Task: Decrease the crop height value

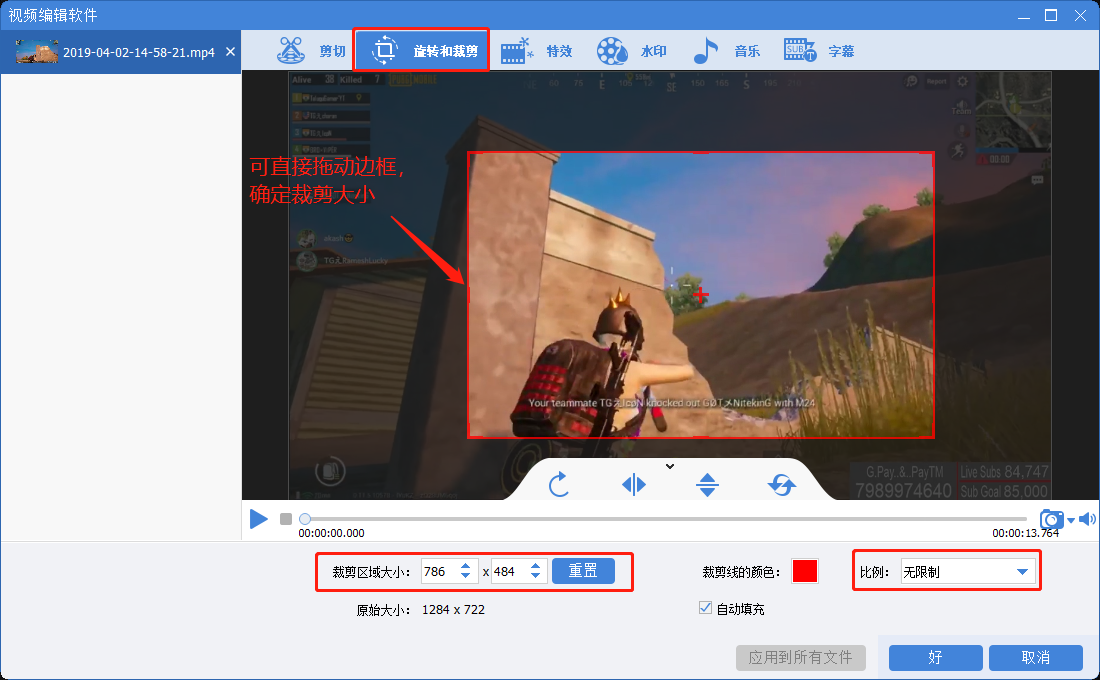Action: click(x=536, y=577)
